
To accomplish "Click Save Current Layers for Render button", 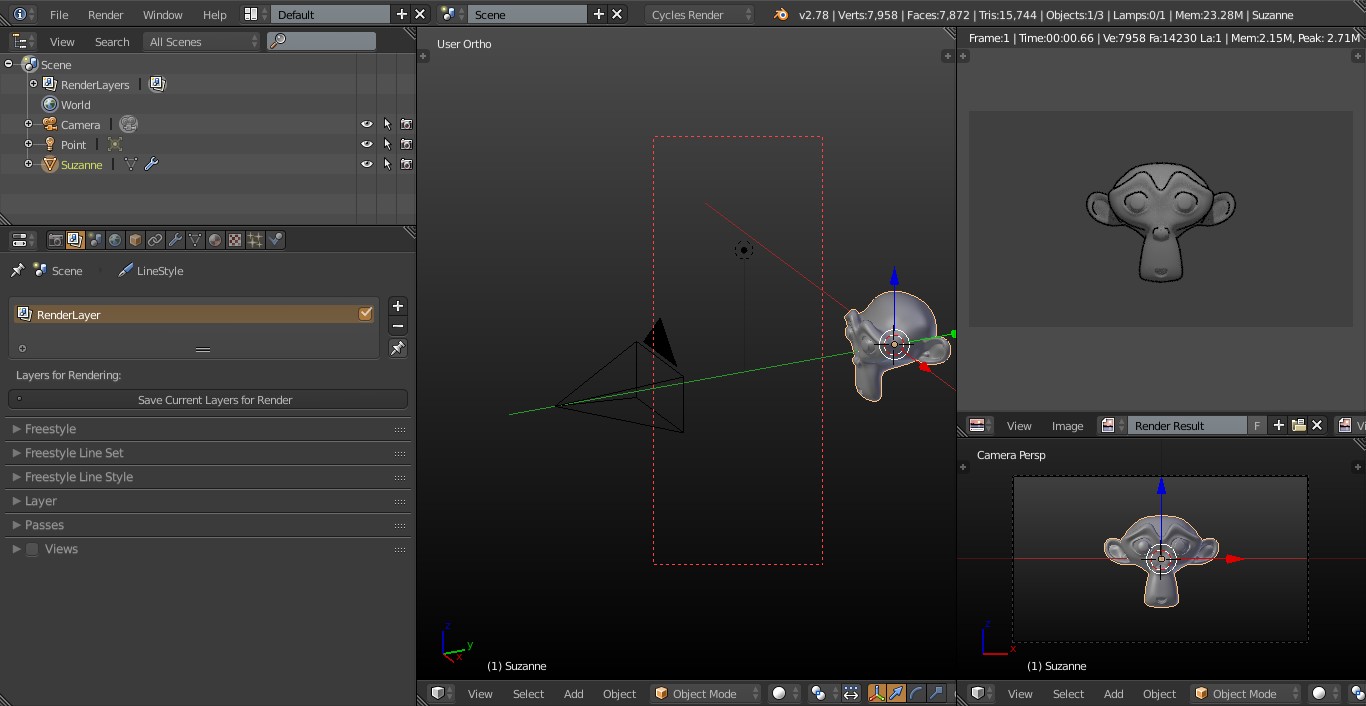I will pos(208,399).
